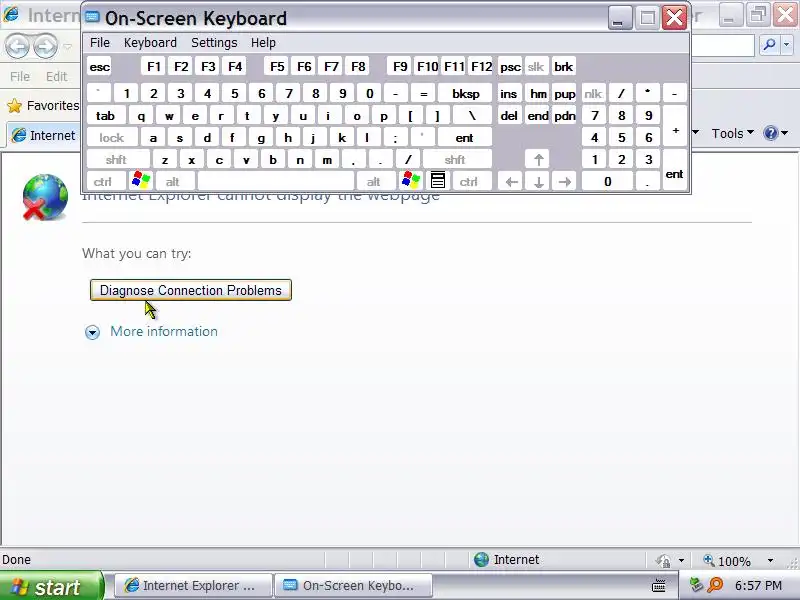The height and width of the screenshot is (600, 800).
Task: Click the psc (print screen) key
Action: pos(510,67)
